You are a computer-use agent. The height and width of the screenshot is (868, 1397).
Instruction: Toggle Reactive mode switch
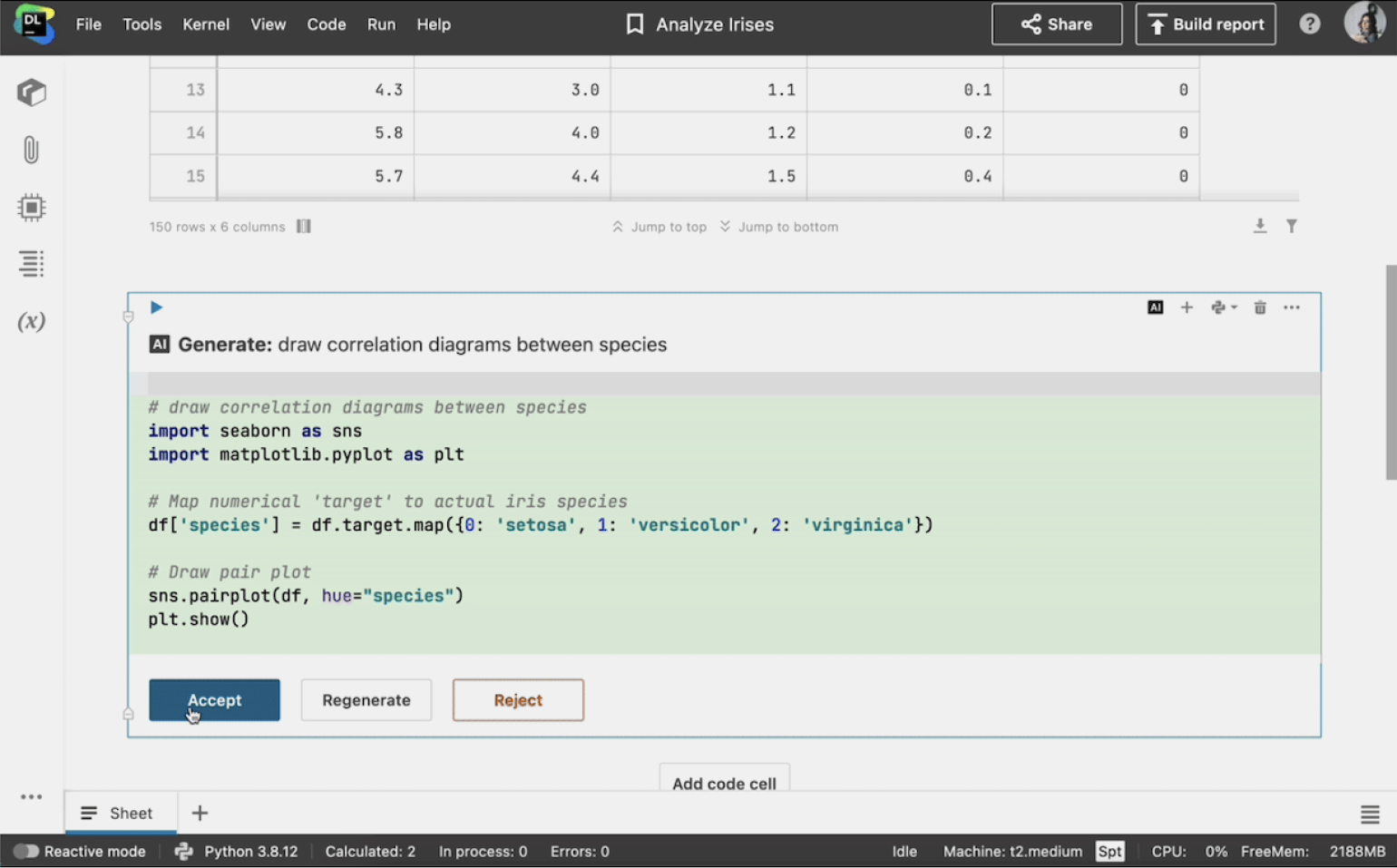point(25,851)
